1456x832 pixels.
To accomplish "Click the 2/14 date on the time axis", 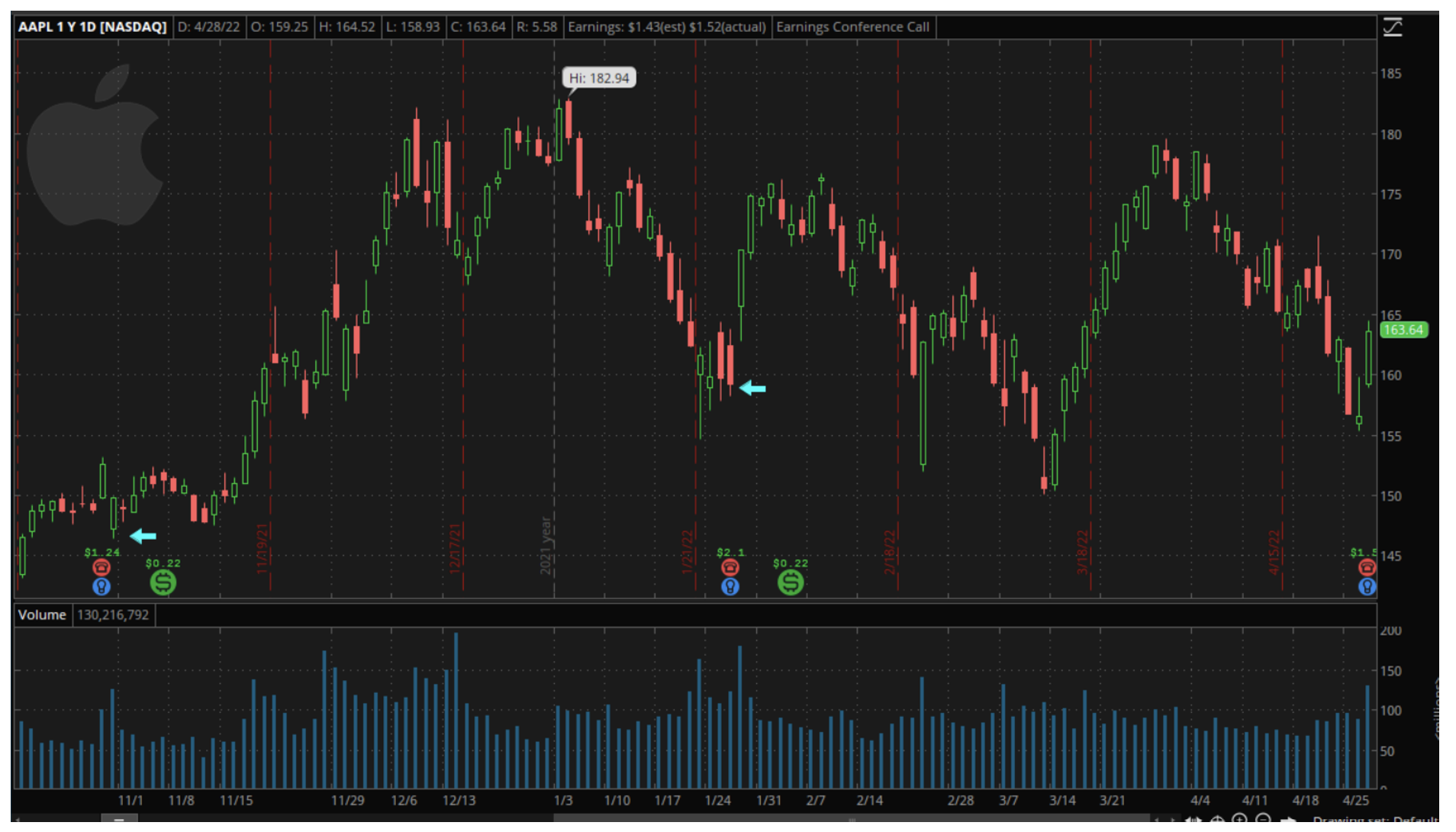I will (x=869, y=801).
